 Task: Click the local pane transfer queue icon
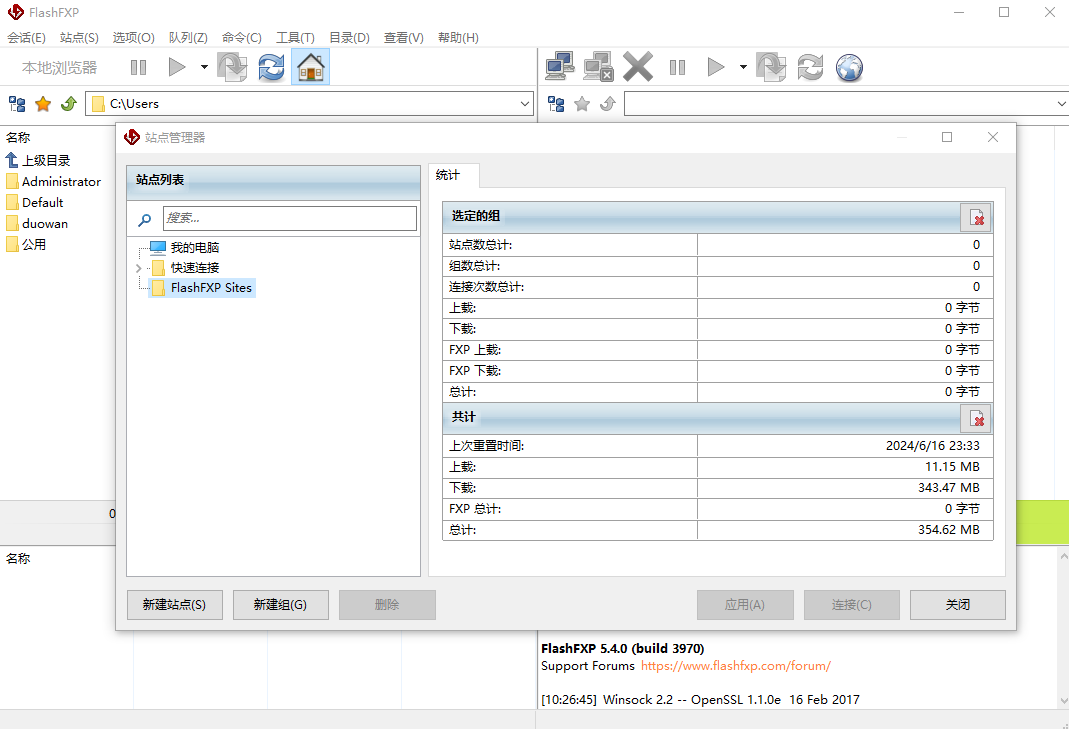232,67
